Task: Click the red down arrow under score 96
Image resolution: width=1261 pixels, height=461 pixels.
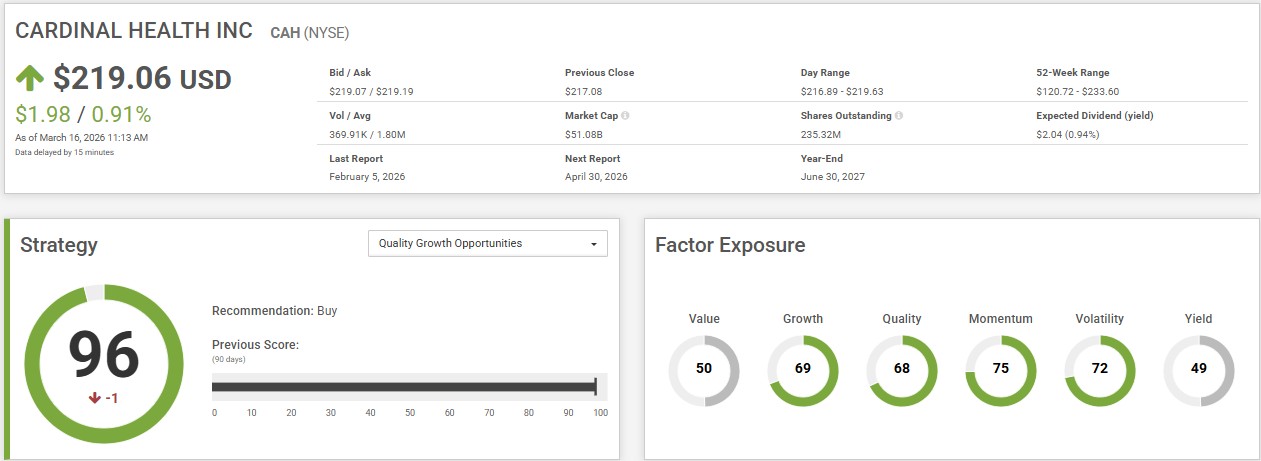Action: 95,397
